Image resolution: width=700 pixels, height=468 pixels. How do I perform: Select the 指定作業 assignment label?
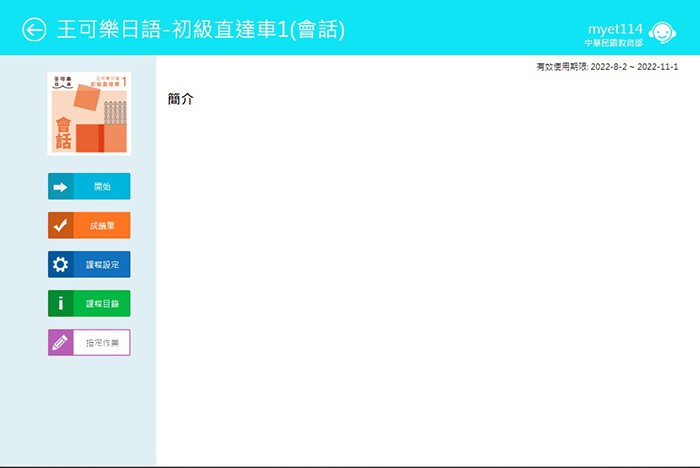pos(102,343)
